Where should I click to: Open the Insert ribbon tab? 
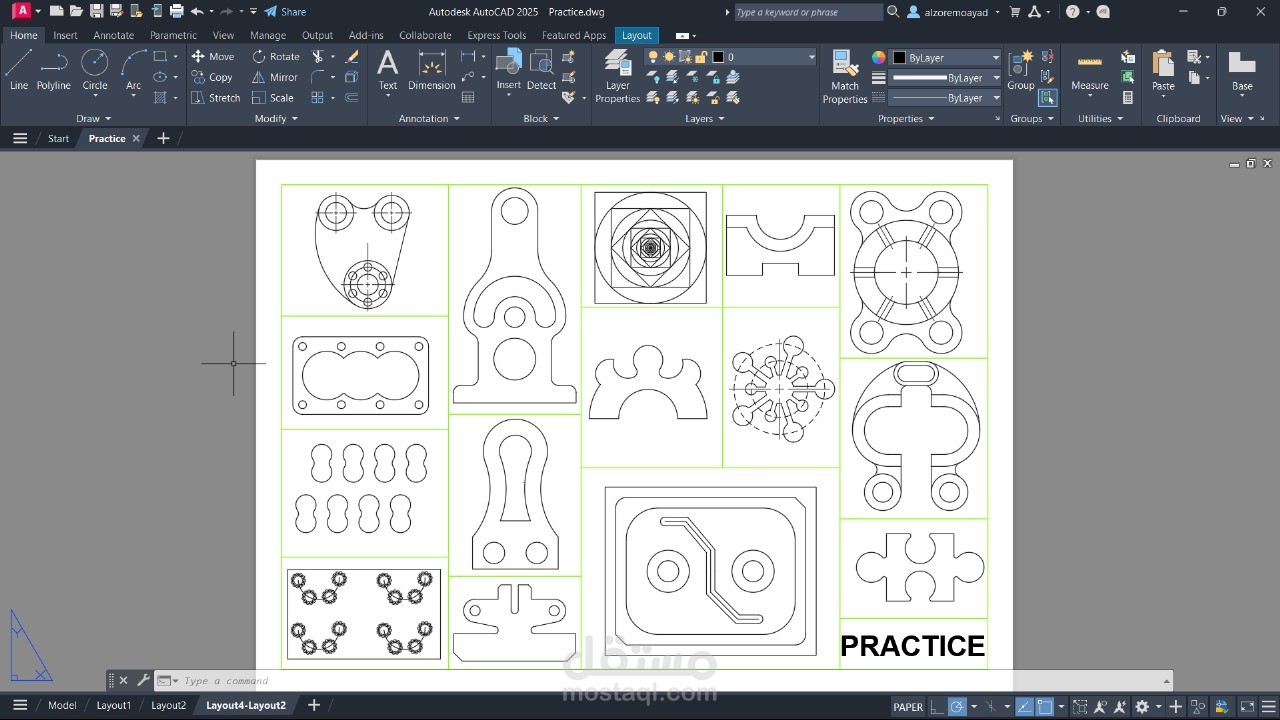65,35
